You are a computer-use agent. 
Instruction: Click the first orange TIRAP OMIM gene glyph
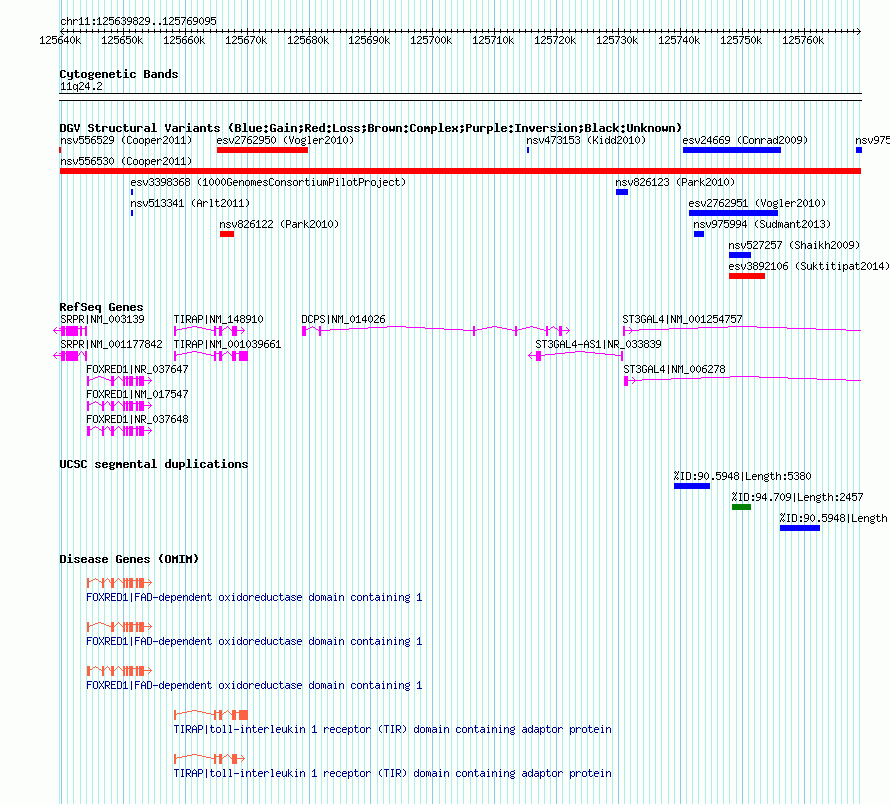pyautogui.click(x=211, y=714)
